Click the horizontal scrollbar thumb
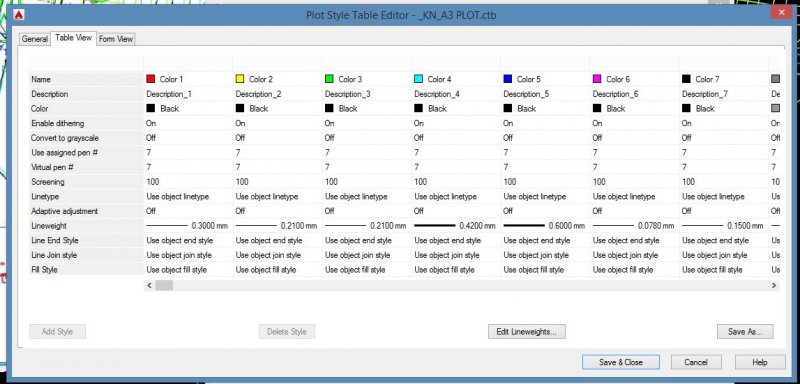 click(x=164, y=286)
